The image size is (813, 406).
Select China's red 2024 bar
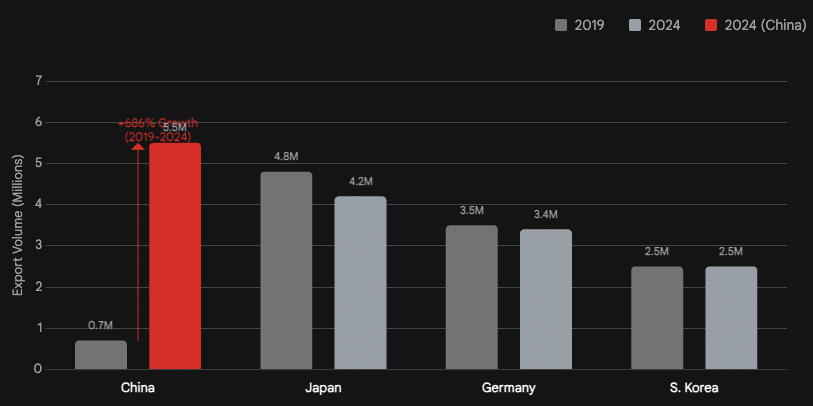click(x=175, y=256)
